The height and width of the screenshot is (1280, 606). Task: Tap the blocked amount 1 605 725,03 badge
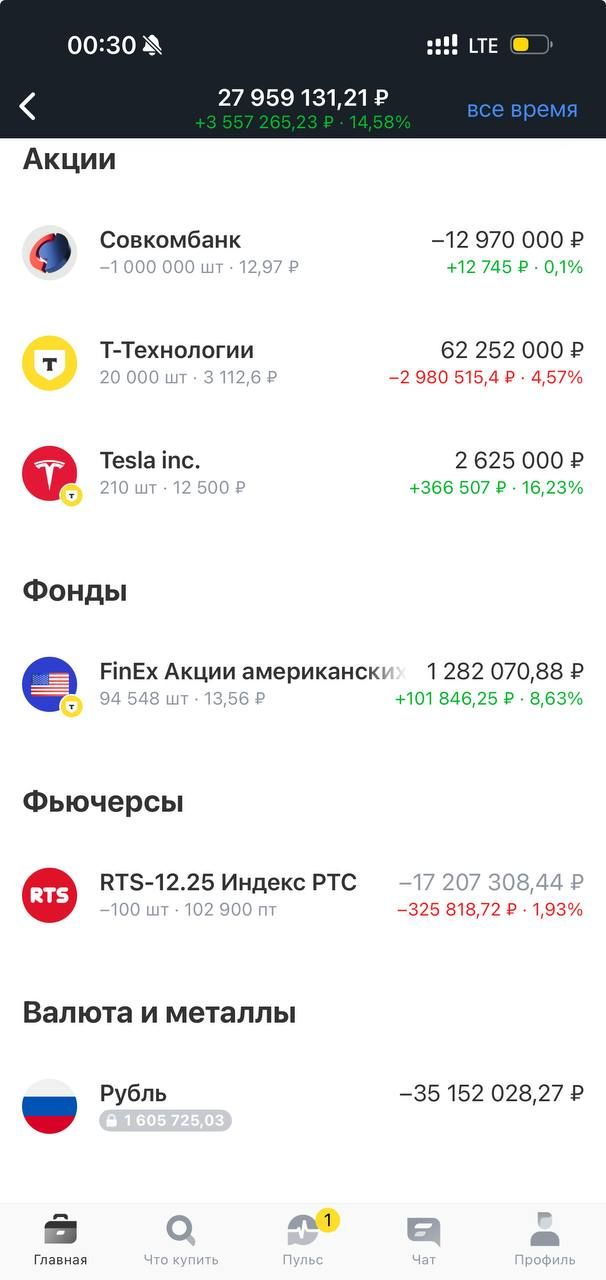tap(166, 1120)
